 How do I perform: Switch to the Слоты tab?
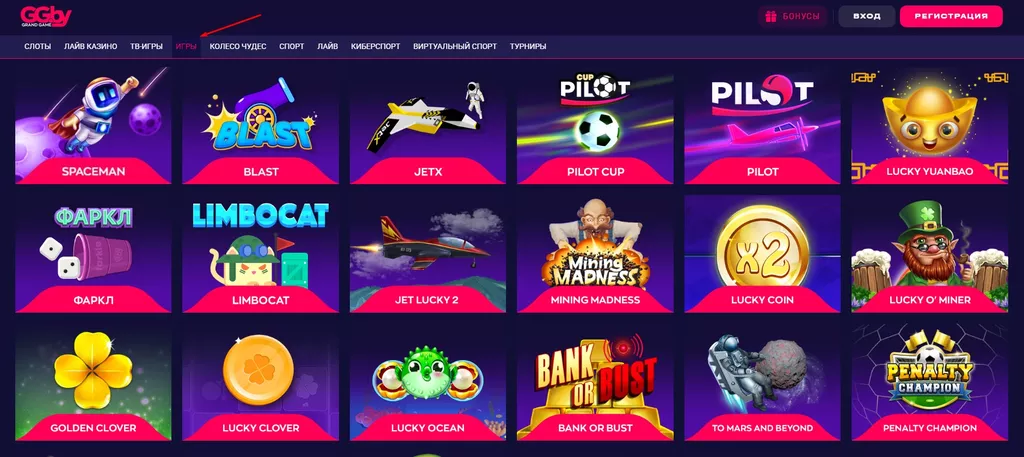pos(37,46)
